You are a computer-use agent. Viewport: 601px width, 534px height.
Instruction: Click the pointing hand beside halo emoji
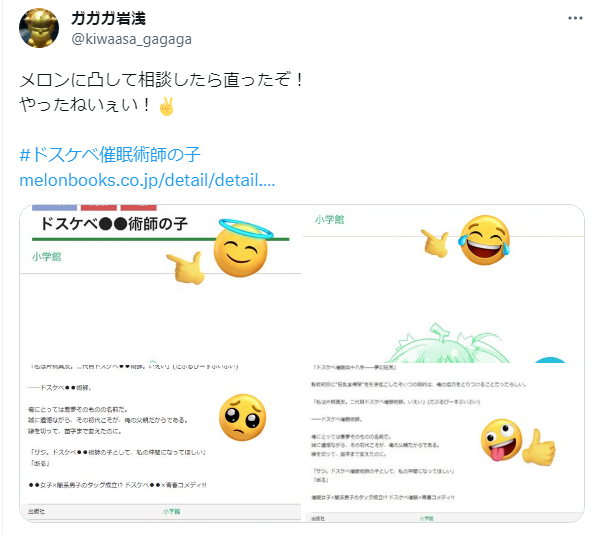click(186, 268)
